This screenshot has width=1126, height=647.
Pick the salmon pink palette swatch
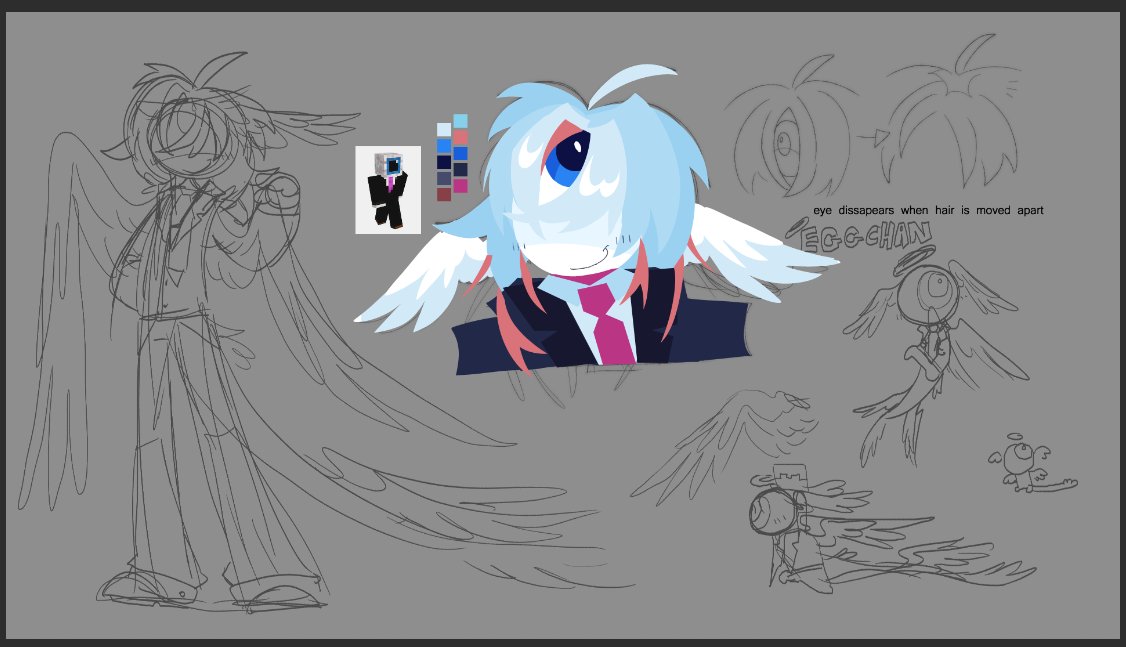tap(460, 137)
